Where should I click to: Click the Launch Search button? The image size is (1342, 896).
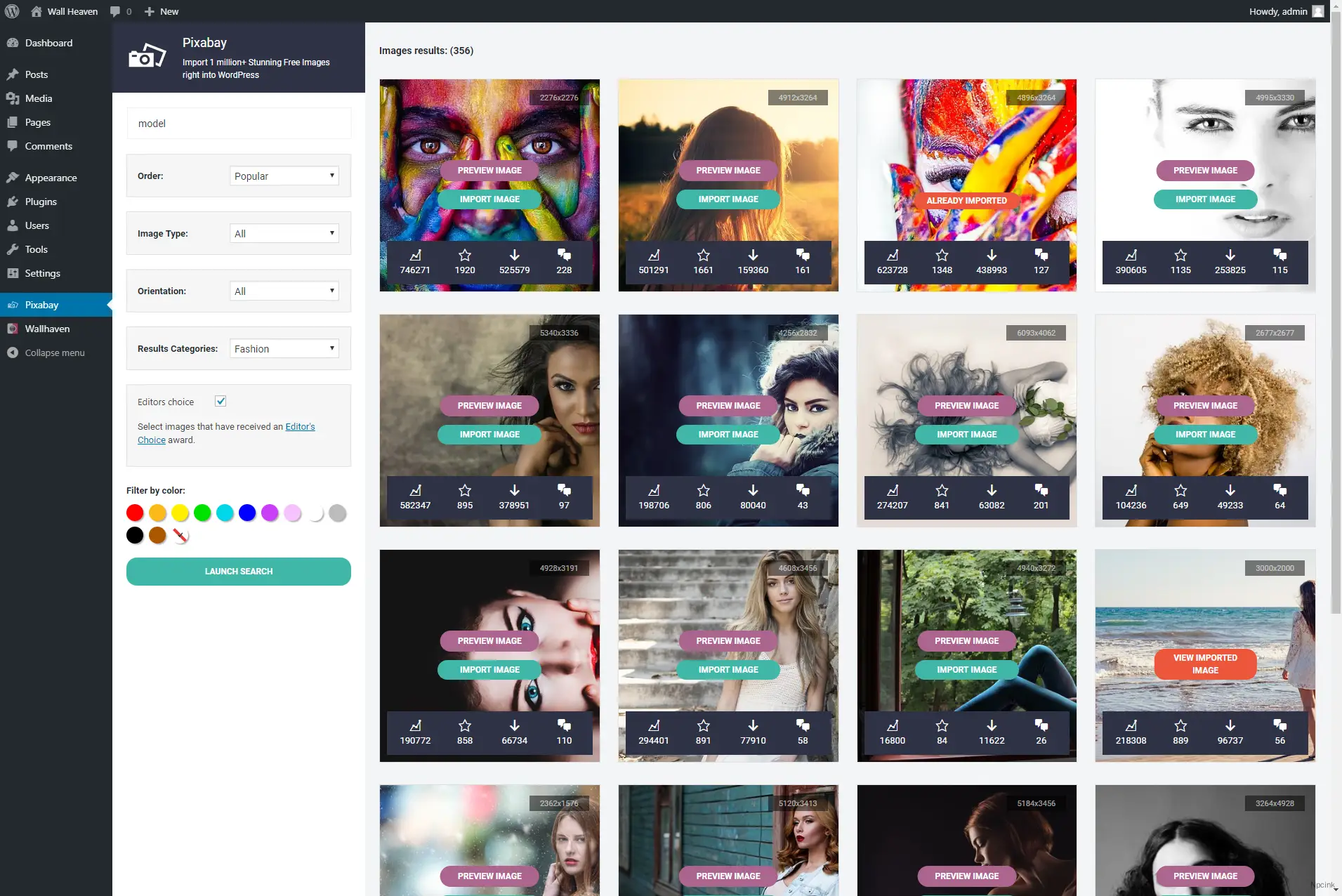coord(239,571)
